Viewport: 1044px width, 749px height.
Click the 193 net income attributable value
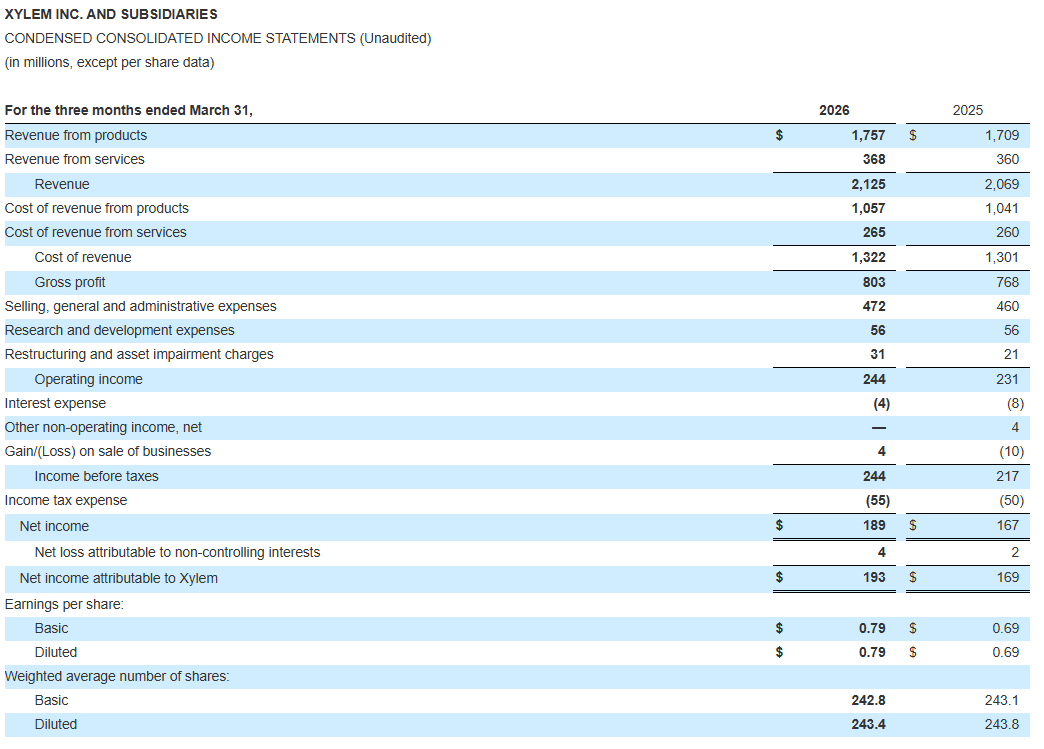pyautogui.click(x=874, y=578)
